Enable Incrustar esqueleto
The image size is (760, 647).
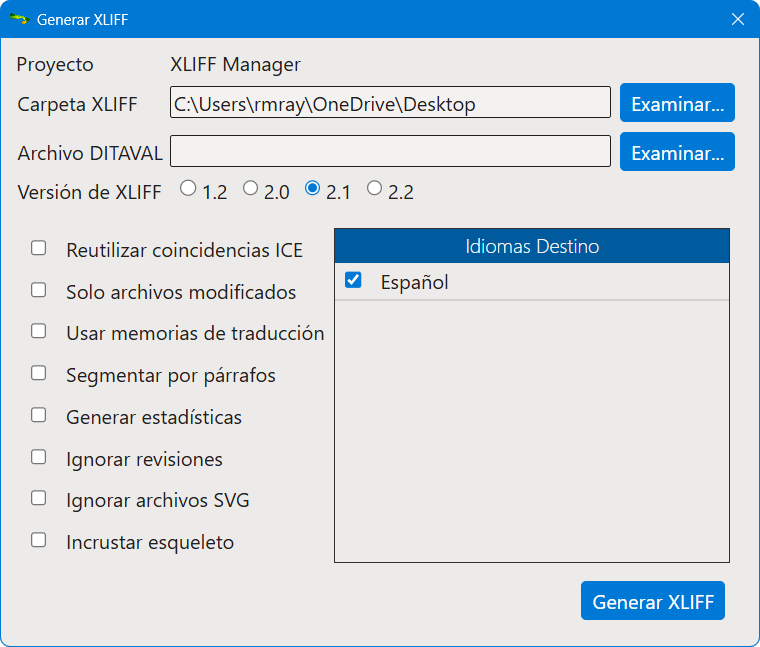pos(39,540)
